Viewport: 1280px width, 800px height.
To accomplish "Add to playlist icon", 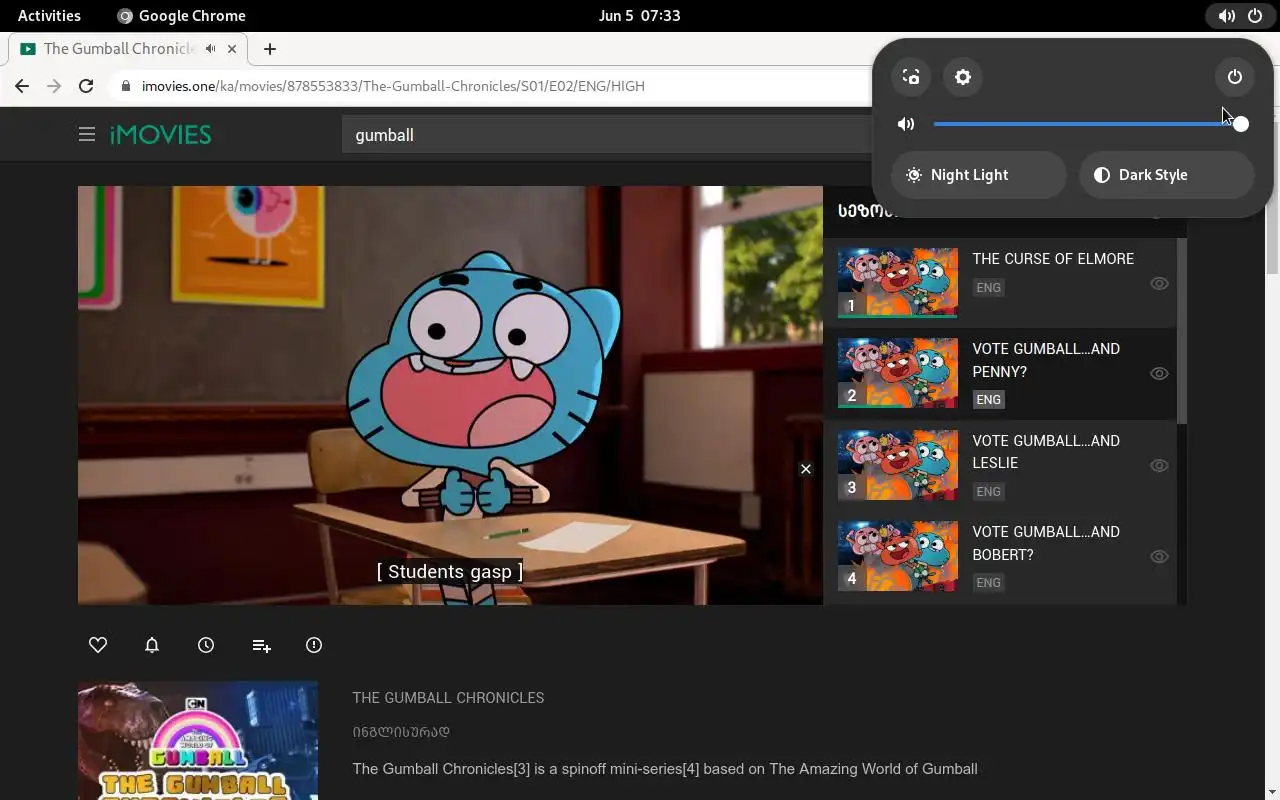I will (x=261, y=646).
